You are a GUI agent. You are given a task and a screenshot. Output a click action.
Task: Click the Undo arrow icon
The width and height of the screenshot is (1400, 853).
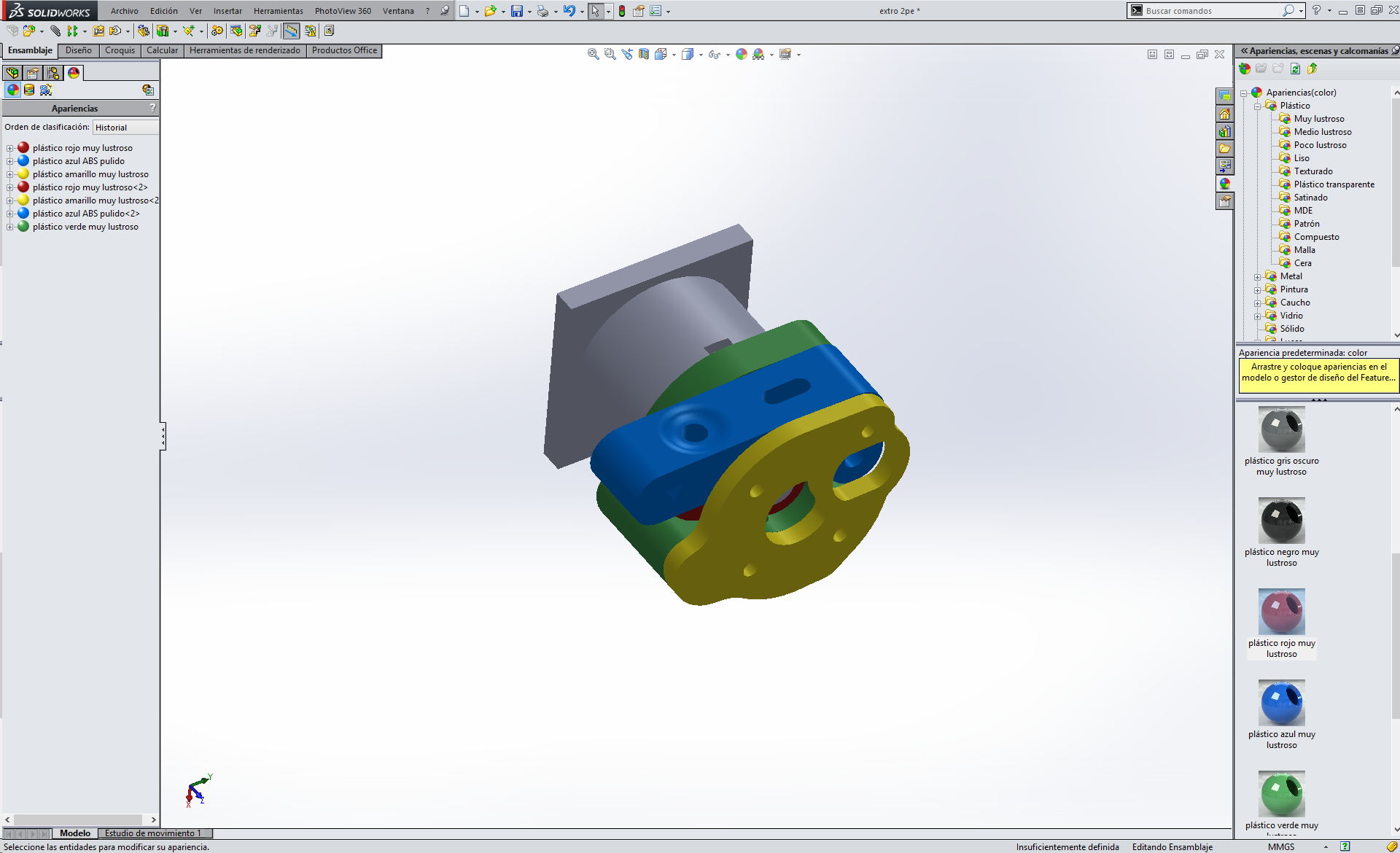click(x=569, y=11)
